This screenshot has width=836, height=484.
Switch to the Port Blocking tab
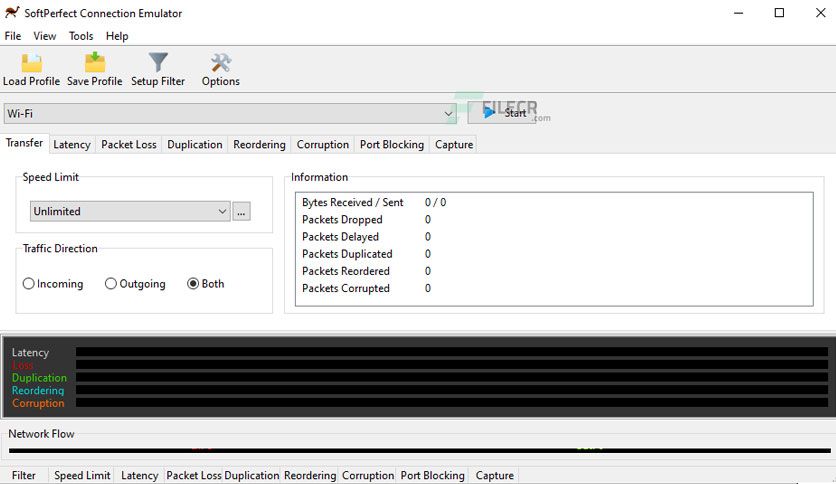click(392, 144)
